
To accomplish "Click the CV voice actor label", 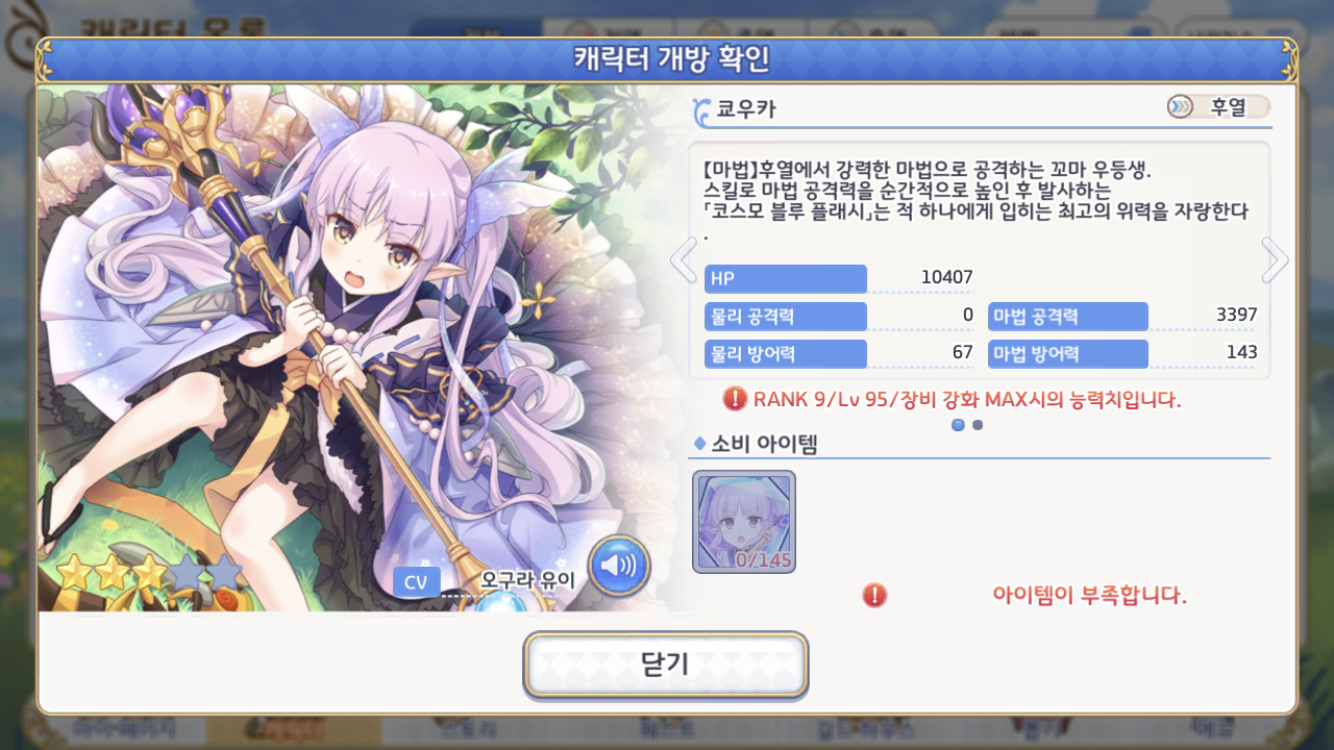I will (x=416, y=582).
